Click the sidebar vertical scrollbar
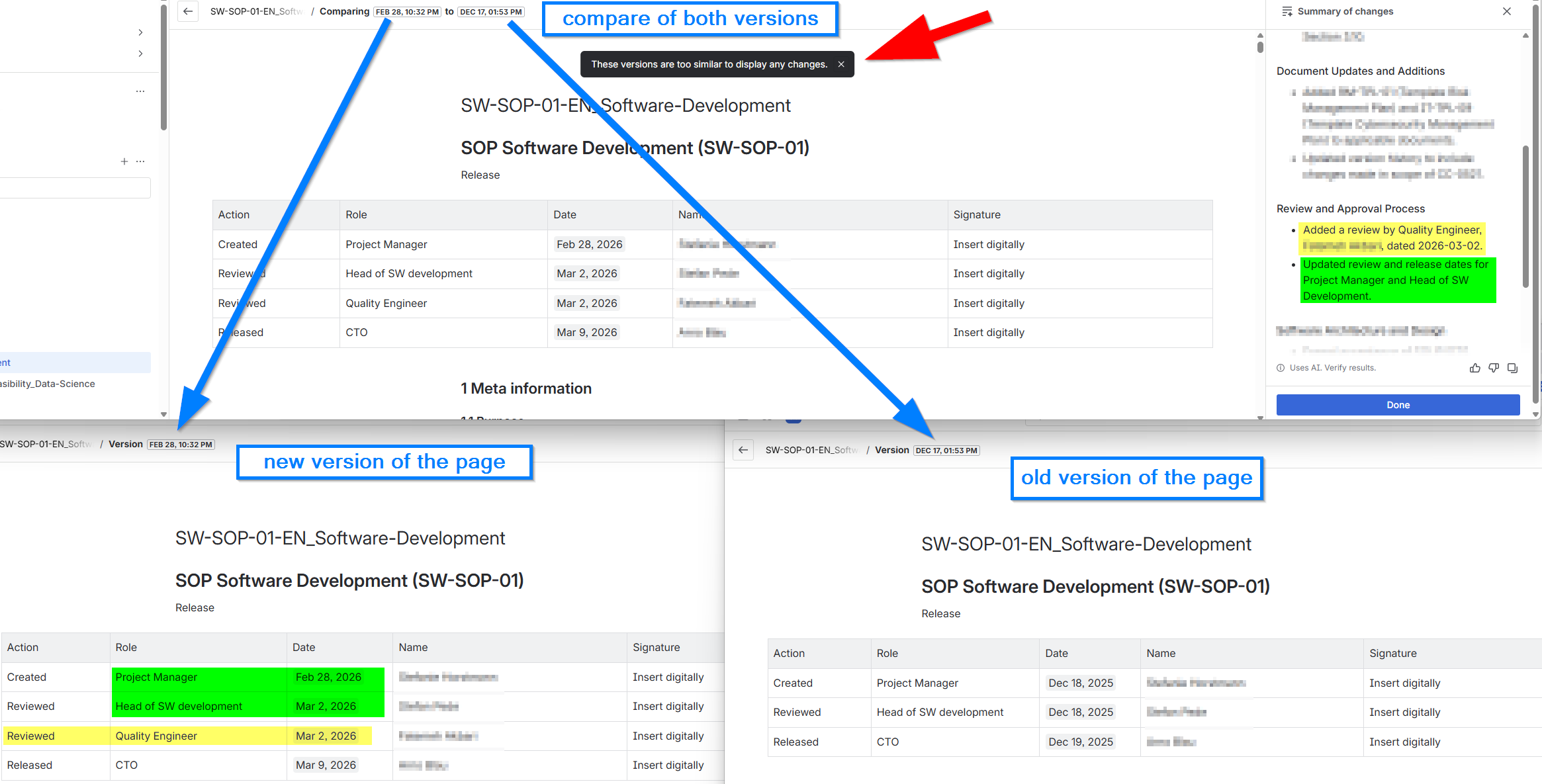1542x784 pixels. coord(163,66)
